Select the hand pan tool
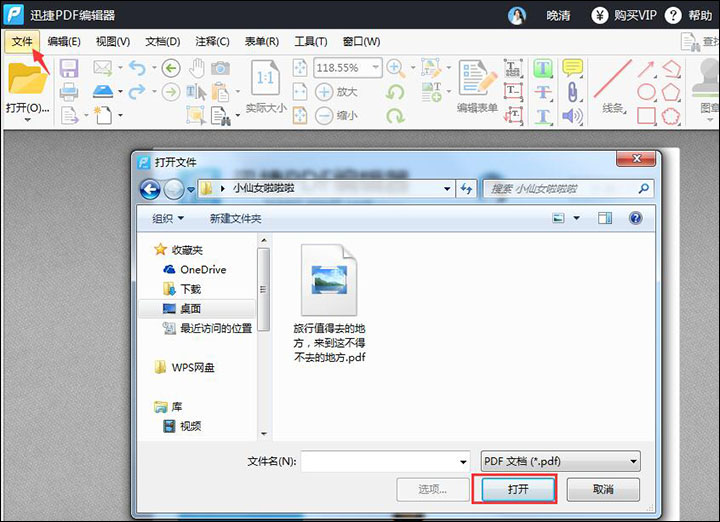Image resolution: width=720 pixels, height=522 pixels. [197, 68]
